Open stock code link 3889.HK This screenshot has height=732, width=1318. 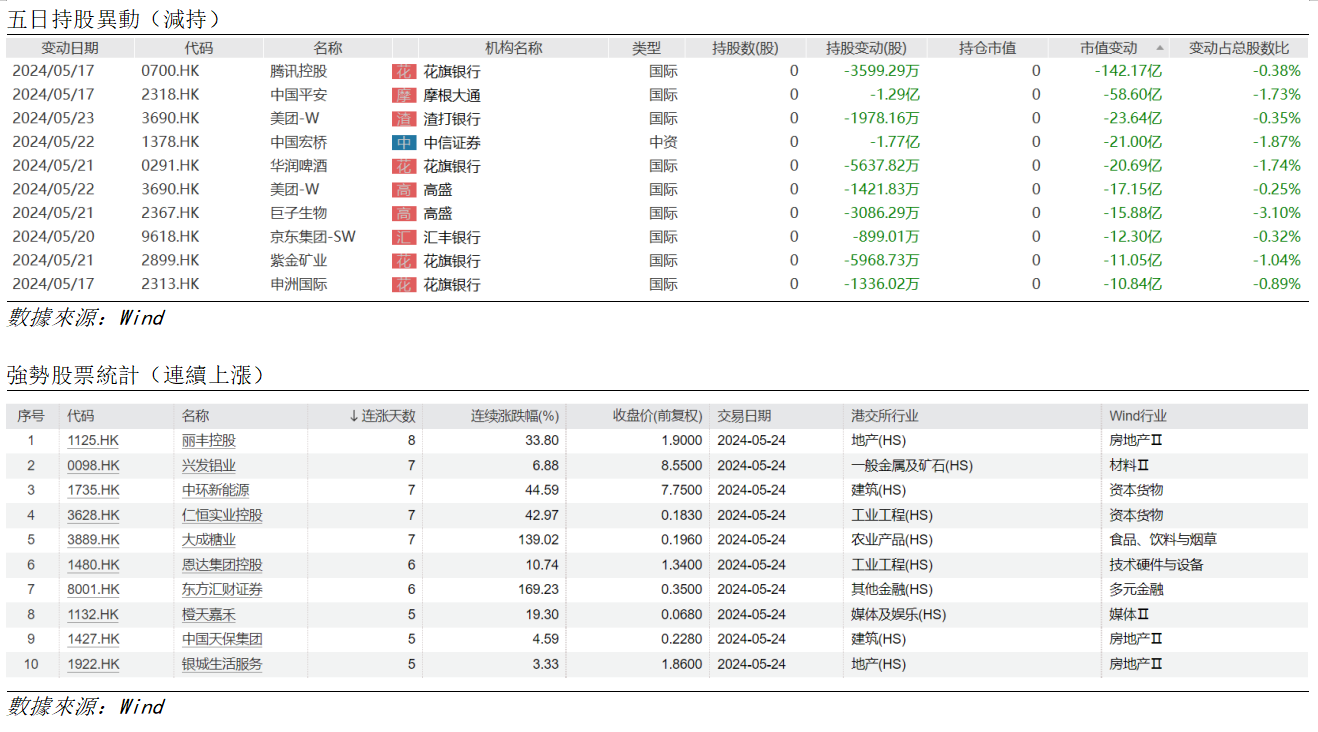click(93, 540)
